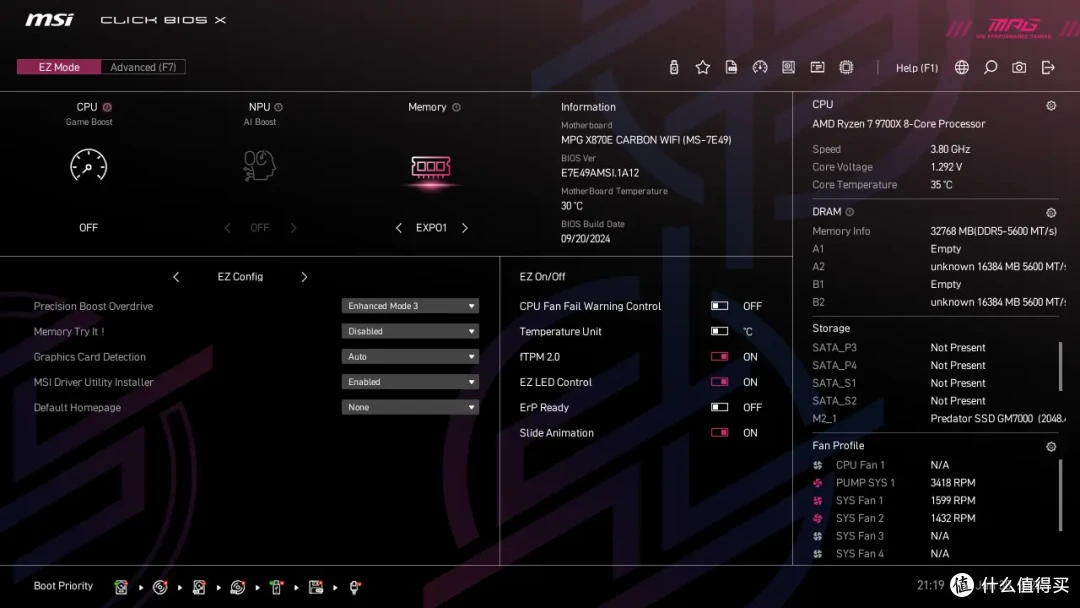Click the NPU AI Boost head icon
Viewport: 1080px width, 608px height.
[260, 165]
